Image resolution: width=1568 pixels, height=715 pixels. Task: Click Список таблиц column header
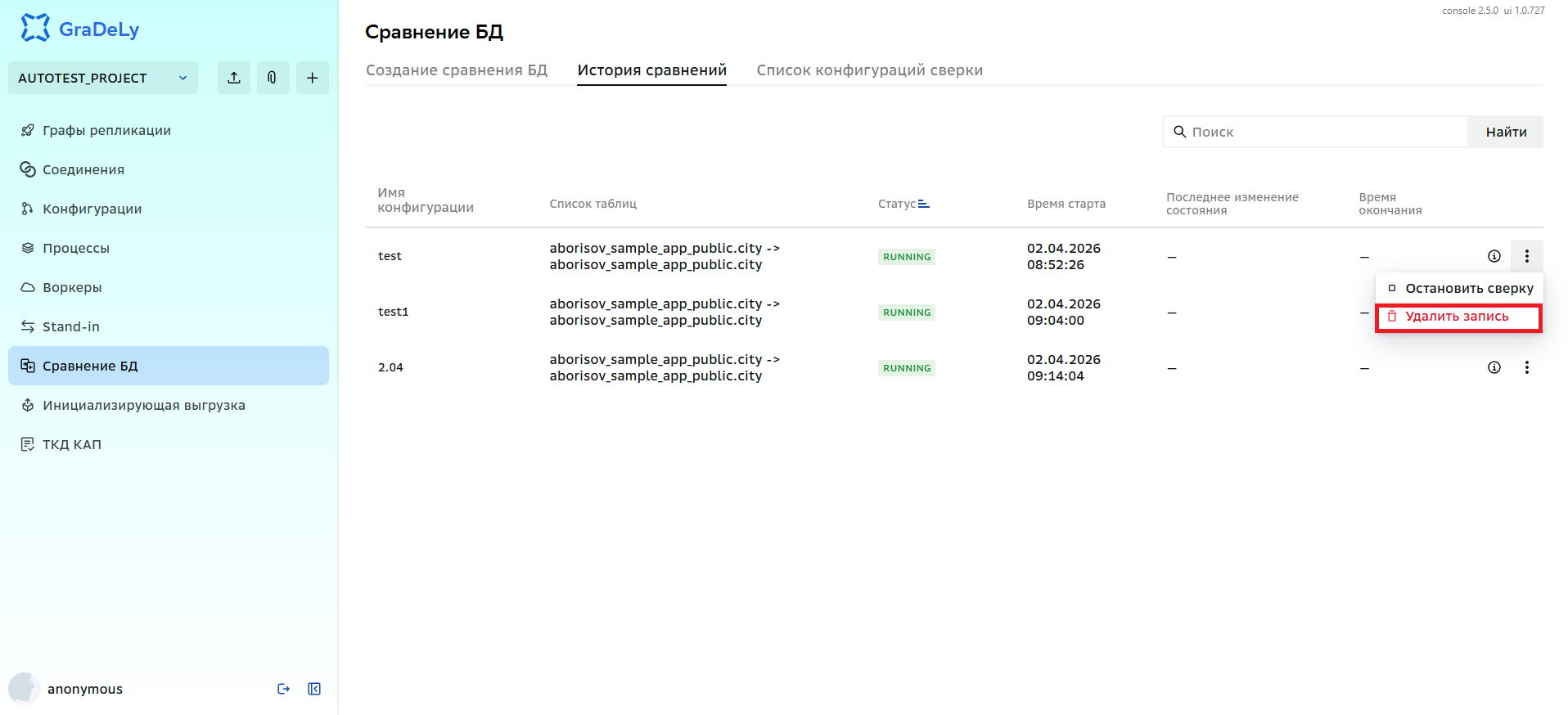point(593,204)
